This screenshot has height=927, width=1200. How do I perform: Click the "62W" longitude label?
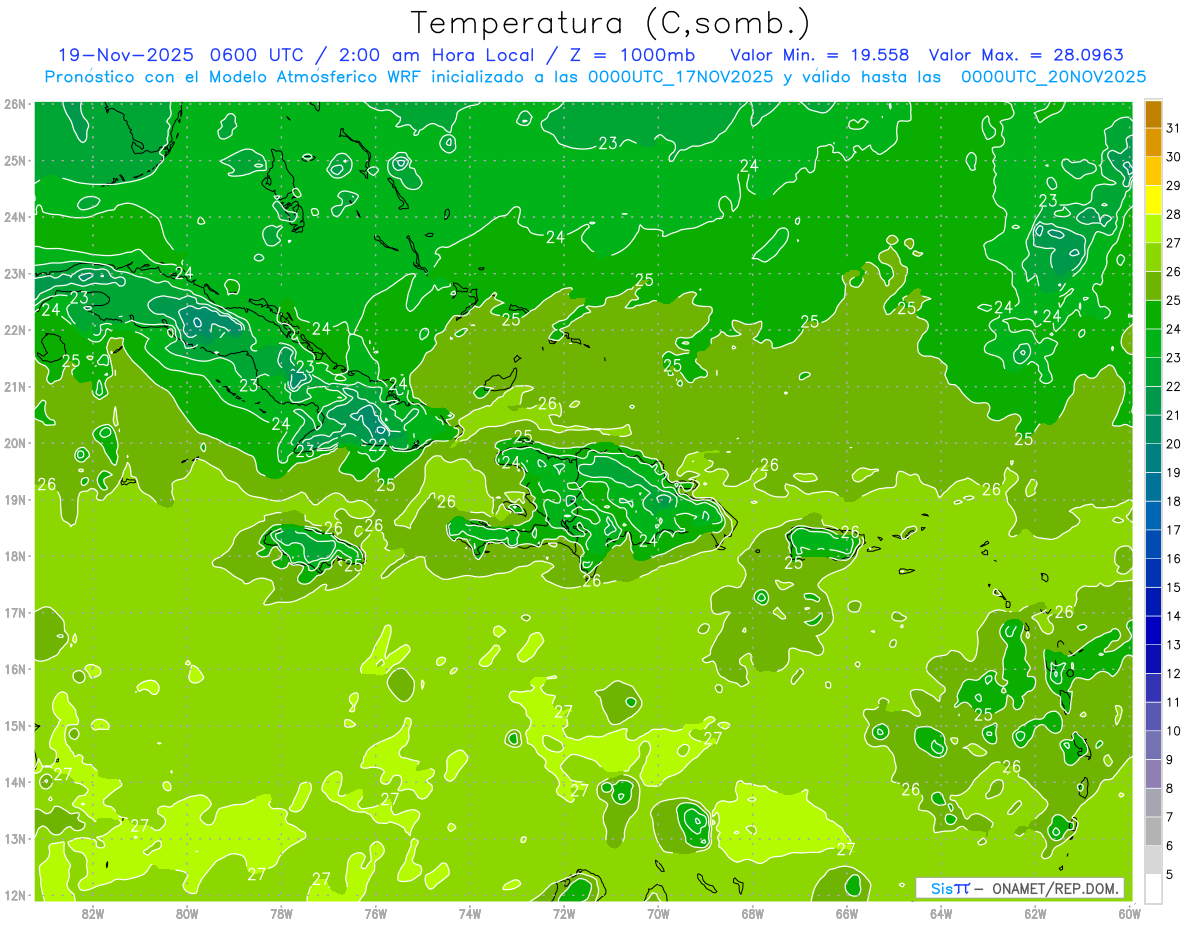coord(1035,913)
